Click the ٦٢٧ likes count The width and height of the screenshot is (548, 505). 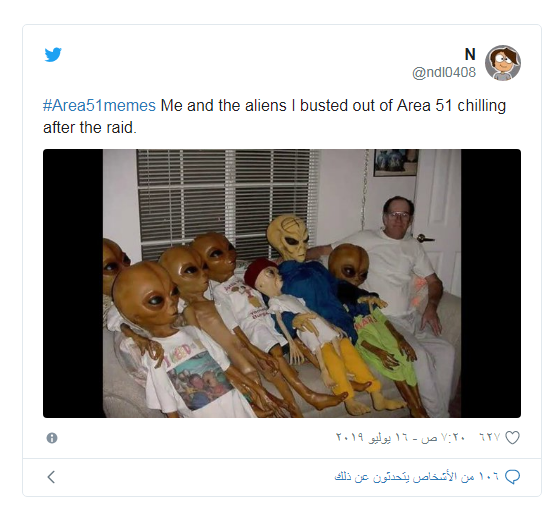[x=489, y=438]
